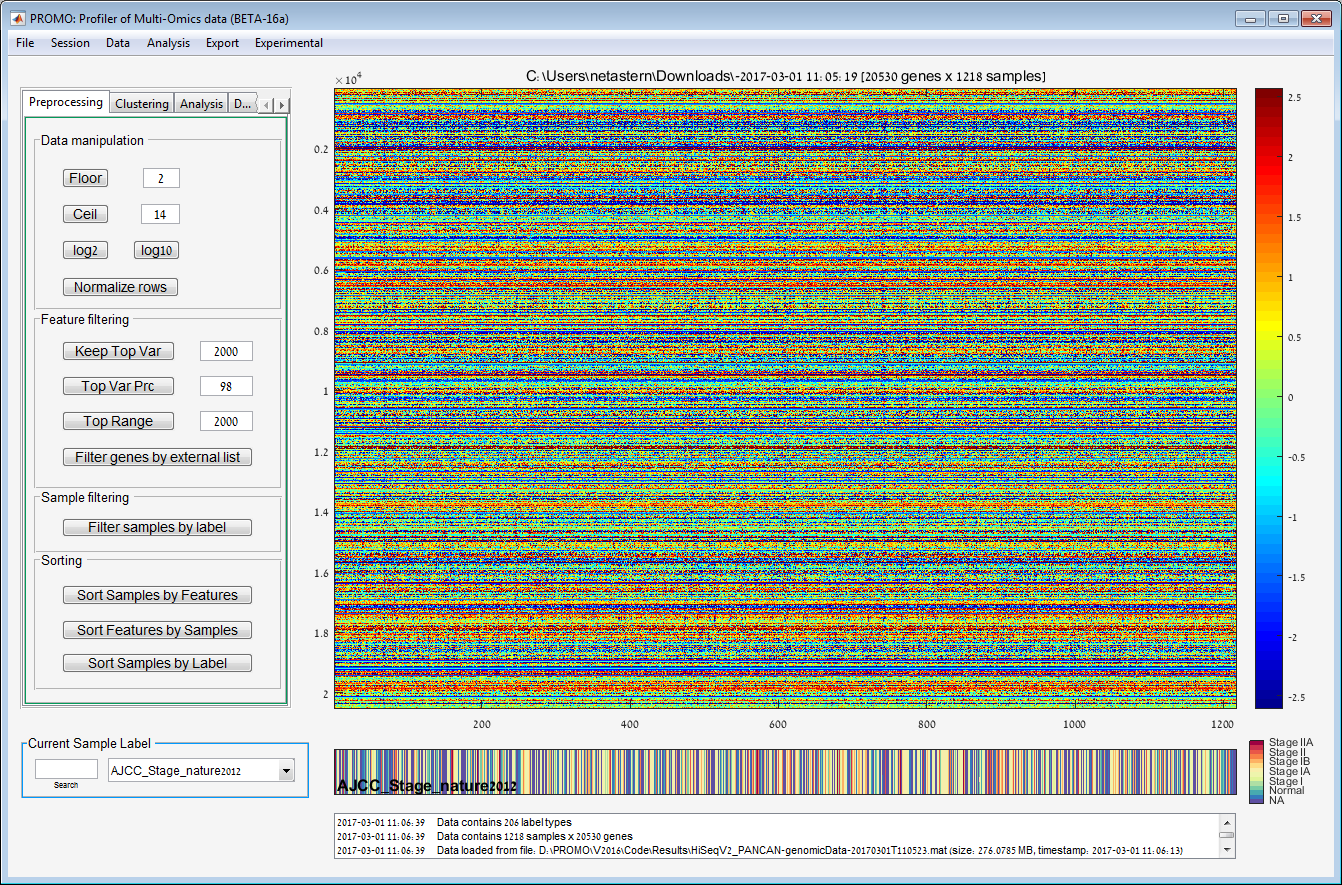
Task: Open the AJCC_Stage_nature2012 label dropdown
Action: (287, 770)
